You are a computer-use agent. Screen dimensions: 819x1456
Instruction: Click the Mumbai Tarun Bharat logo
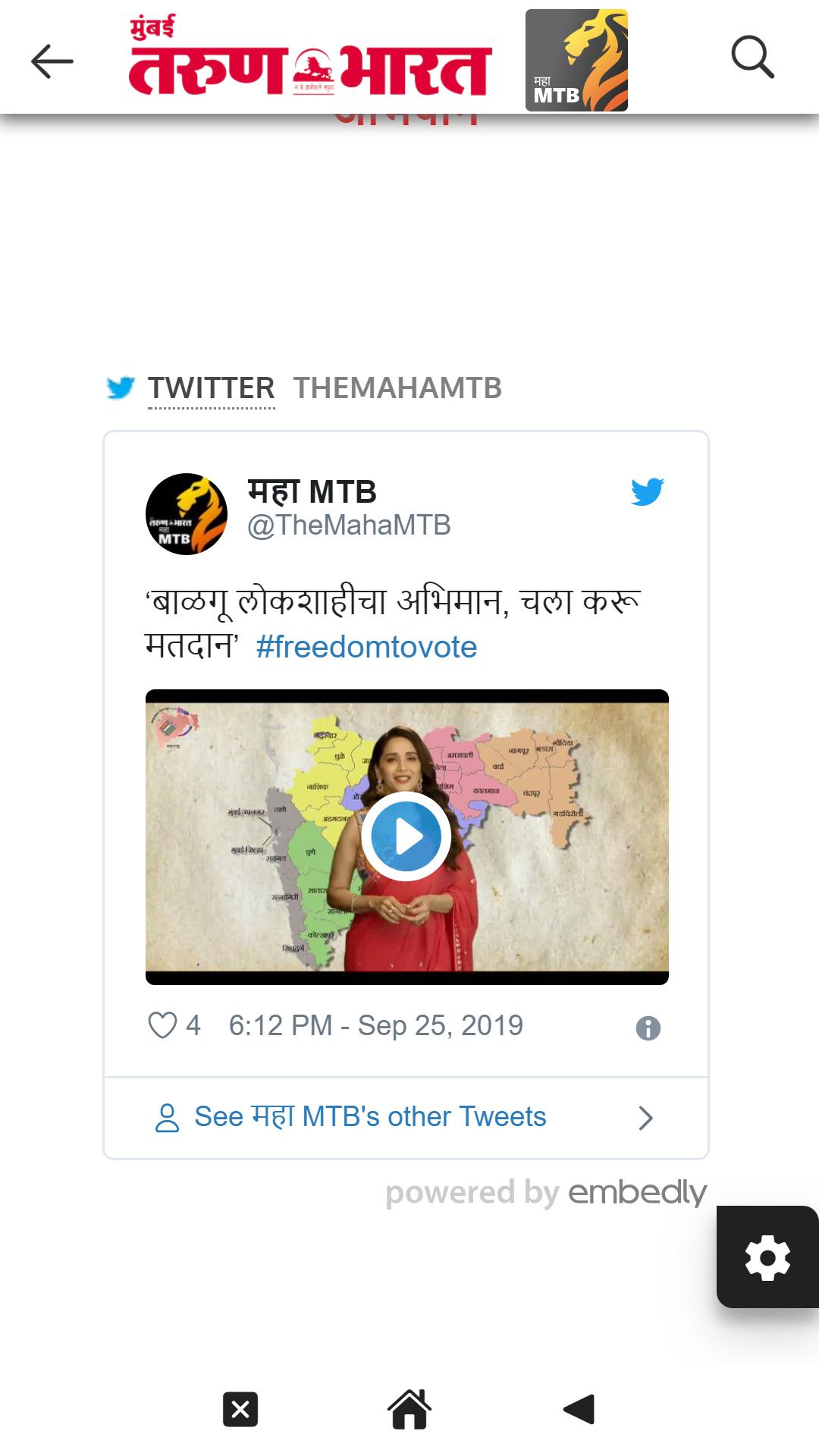coord(310,59)
